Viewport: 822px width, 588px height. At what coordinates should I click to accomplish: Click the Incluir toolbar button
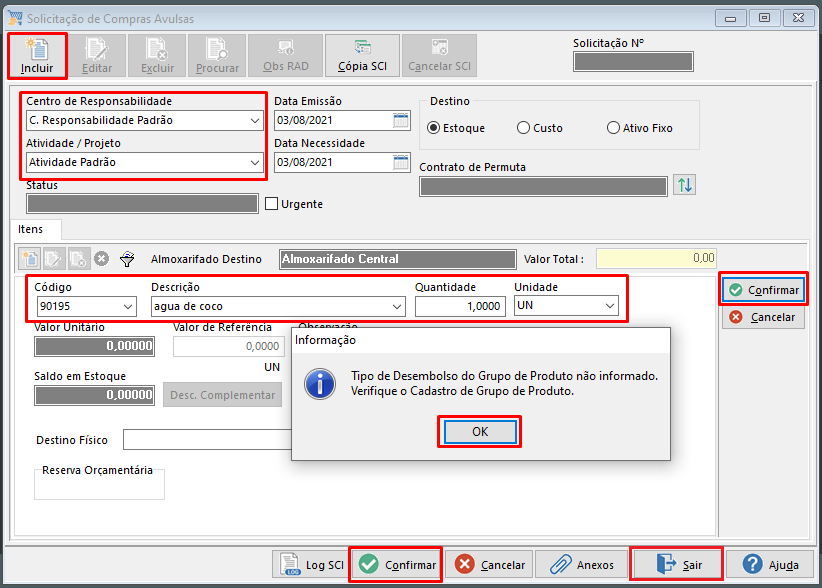coord(37,56)
